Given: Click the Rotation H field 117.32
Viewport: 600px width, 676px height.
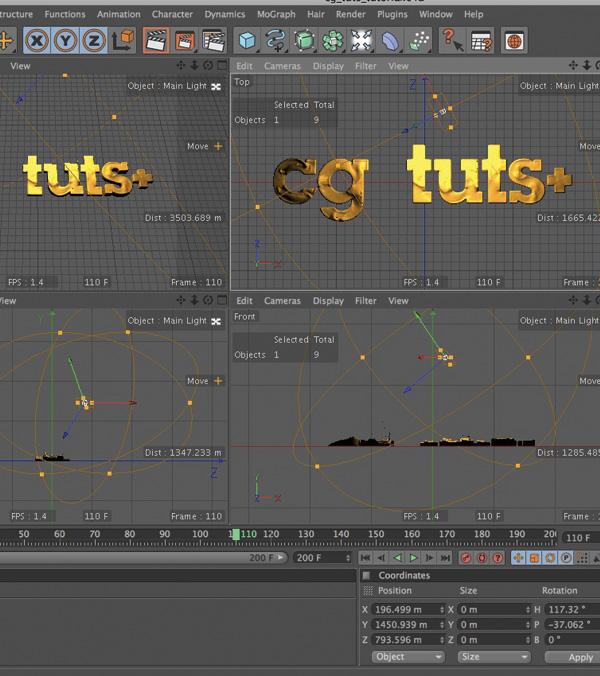Looking at the screenshot, I should pyautogui.click(x=572, y=610).
